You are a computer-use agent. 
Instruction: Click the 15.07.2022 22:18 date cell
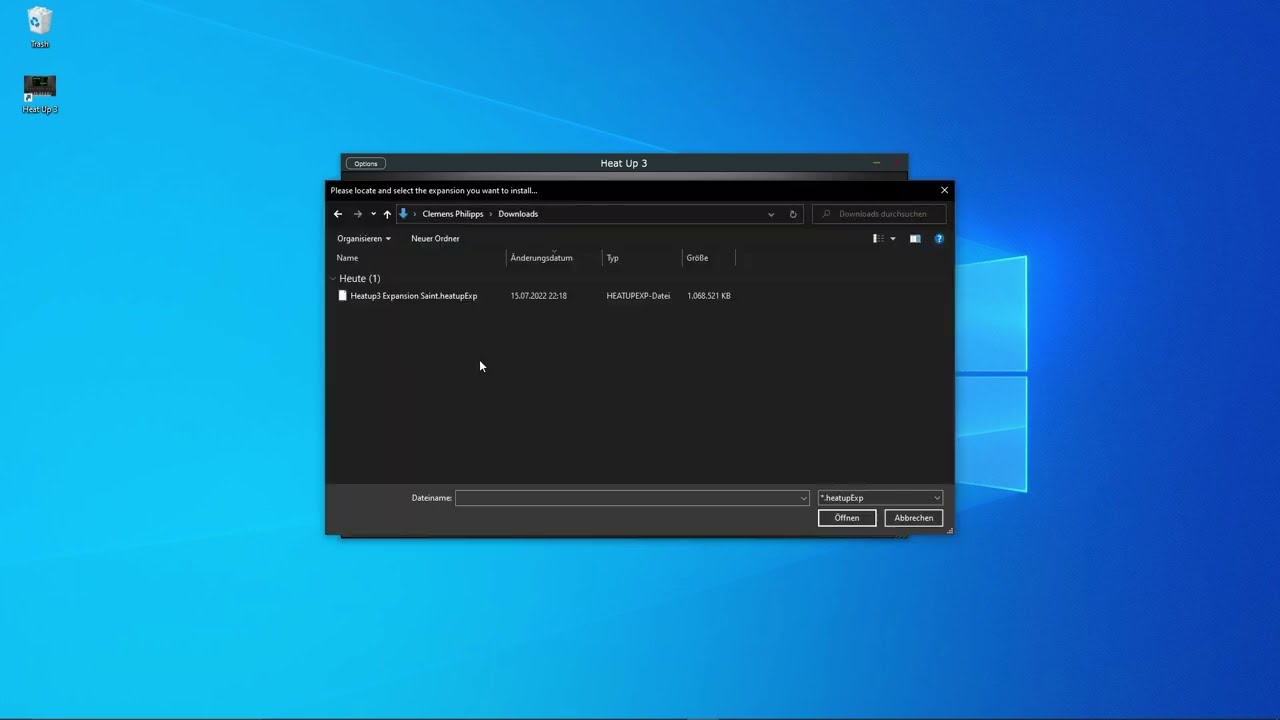pyautogui.click(x=538, y=296)
